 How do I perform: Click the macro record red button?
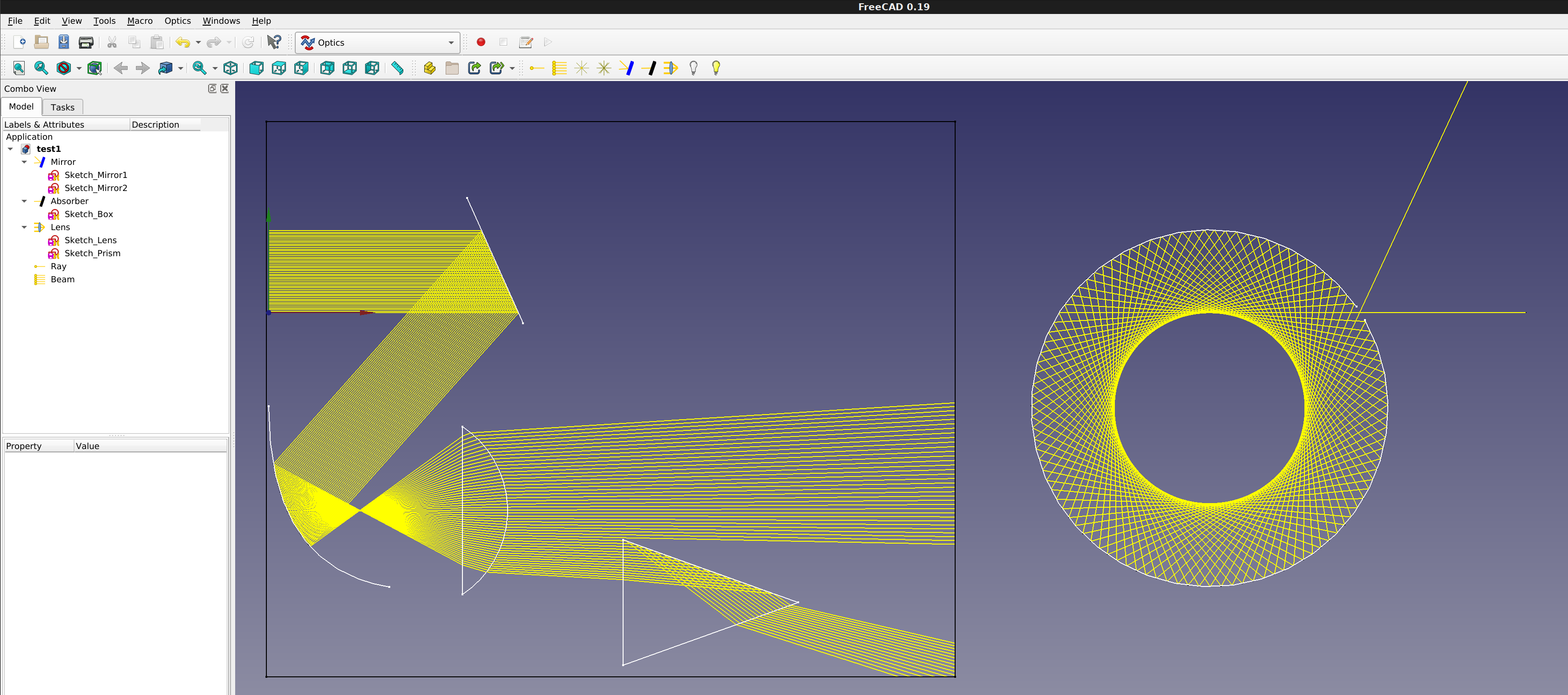click(x=481, y=42)
